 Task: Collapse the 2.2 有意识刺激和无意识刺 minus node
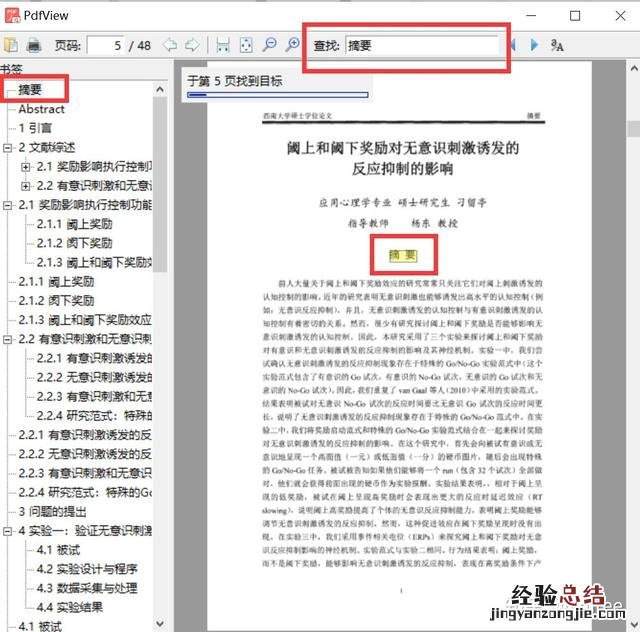[x=7, y=339]
